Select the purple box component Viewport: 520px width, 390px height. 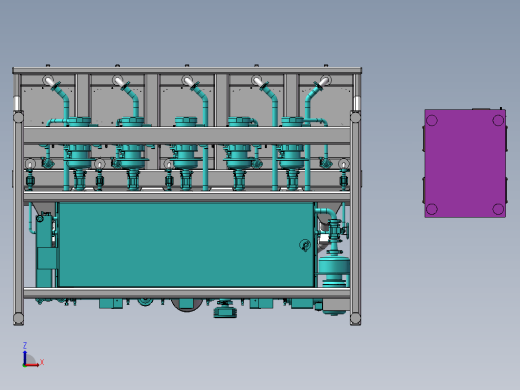pos(465,163)
